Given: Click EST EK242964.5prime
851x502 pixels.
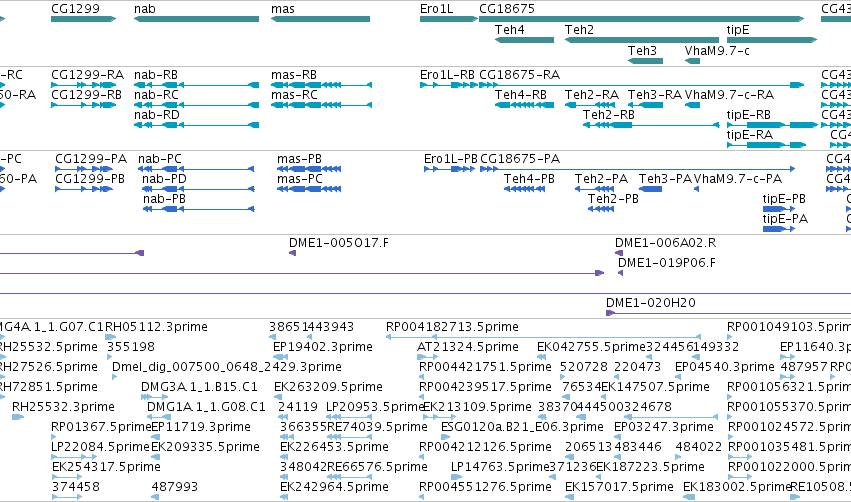Looking at the screenshot, I should point(284,497).
